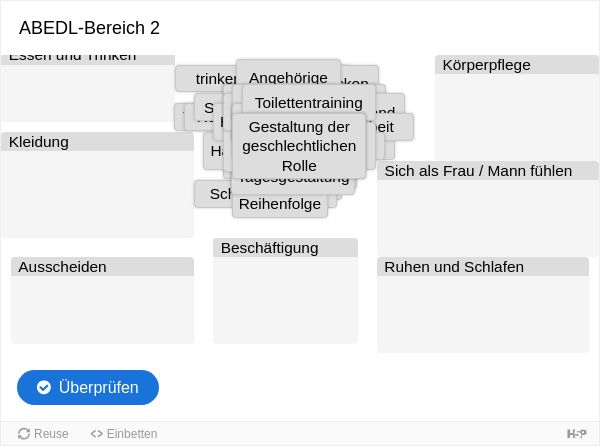This screenshot has width=600, height=446.
Task: Click the Überprüfen button
Action: point(88,387)
